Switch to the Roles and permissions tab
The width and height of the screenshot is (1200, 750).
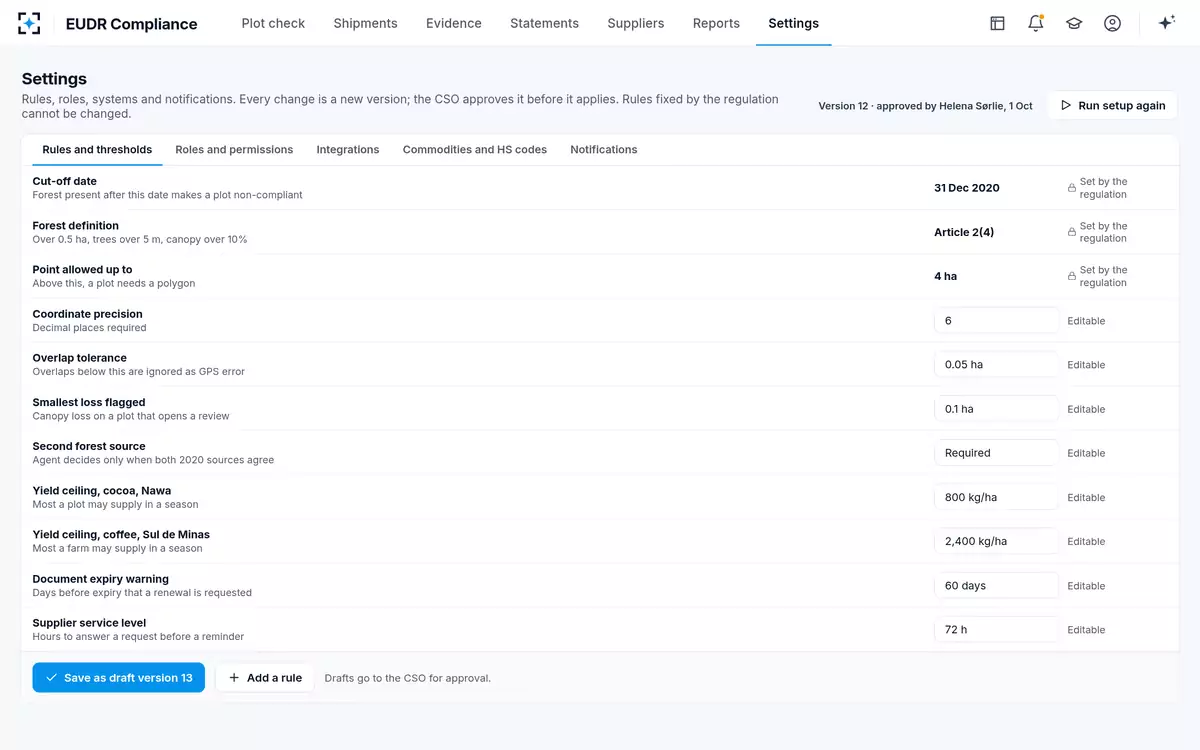pos(234,150)
